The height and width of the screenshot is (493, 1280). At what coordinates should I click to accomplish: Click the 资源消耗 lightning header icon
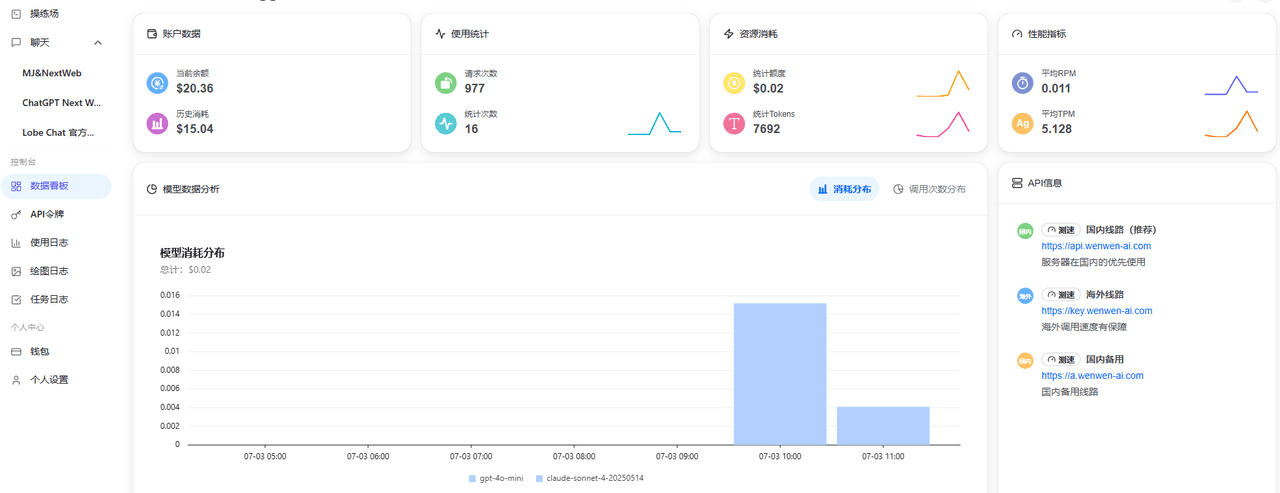pyautogui.click(x=729, y=34)
